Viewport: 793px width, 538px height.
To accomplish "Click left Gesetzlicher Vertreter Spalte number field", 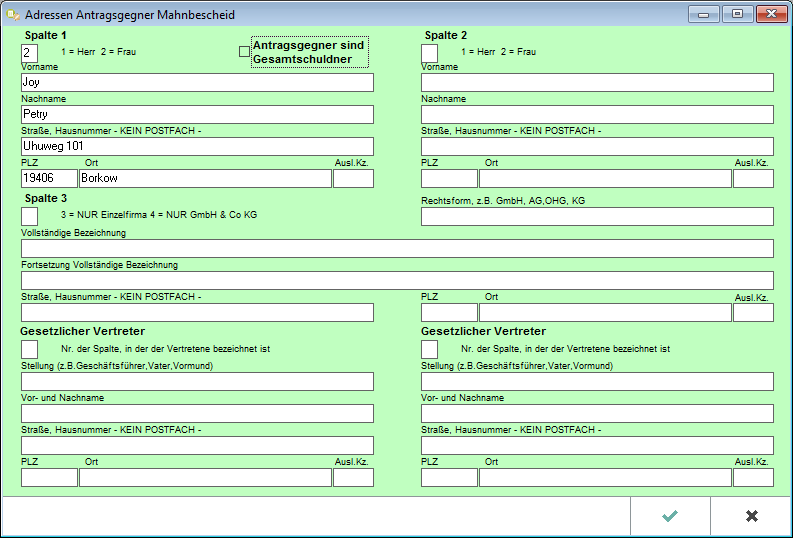I will [29, 349].
